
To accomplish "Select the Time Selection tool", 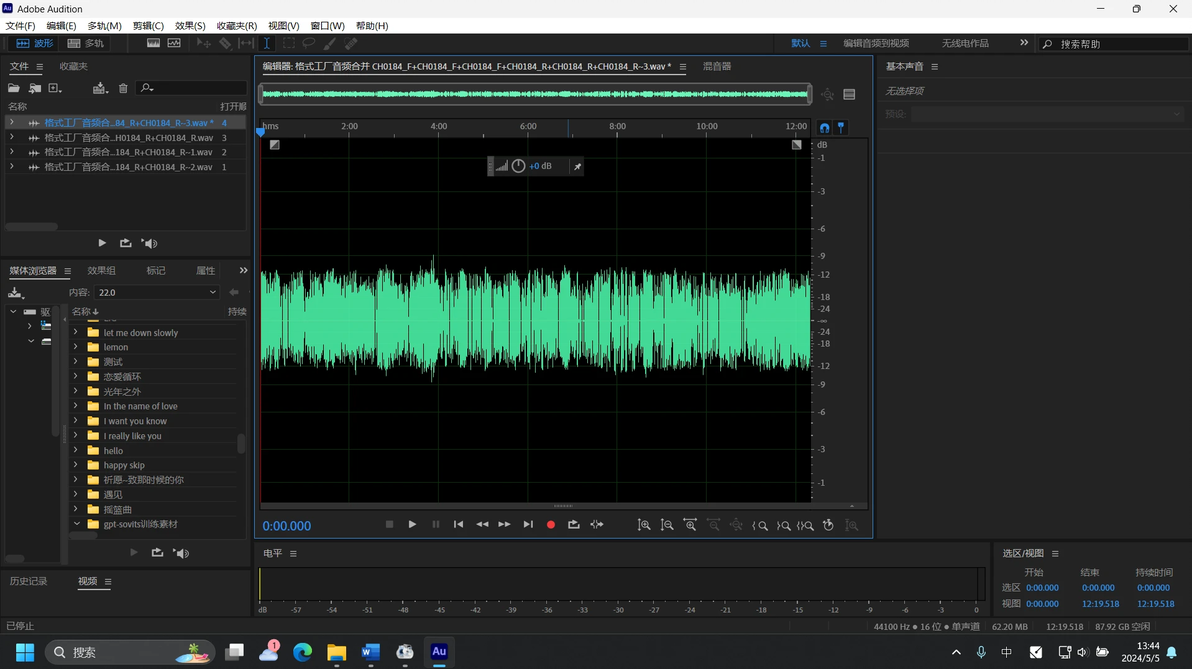I will coord(267,43).
